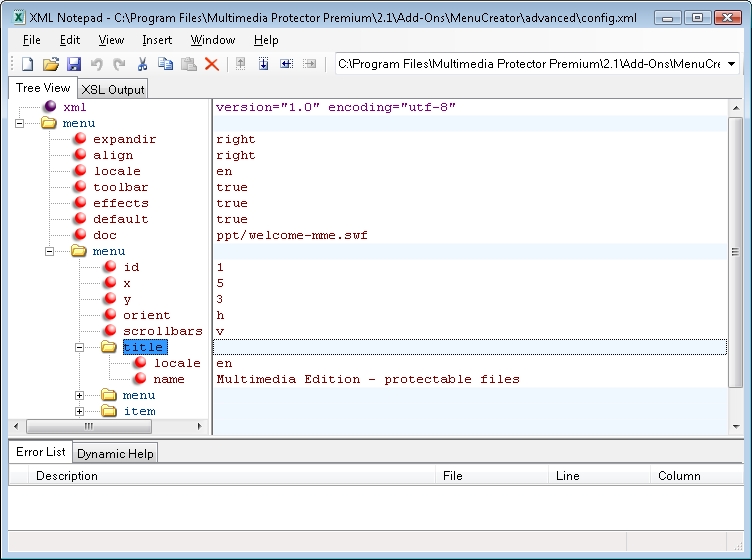Switch to the XSL Output tab
This screenshot has width=752, height=560.
(113, 89)
